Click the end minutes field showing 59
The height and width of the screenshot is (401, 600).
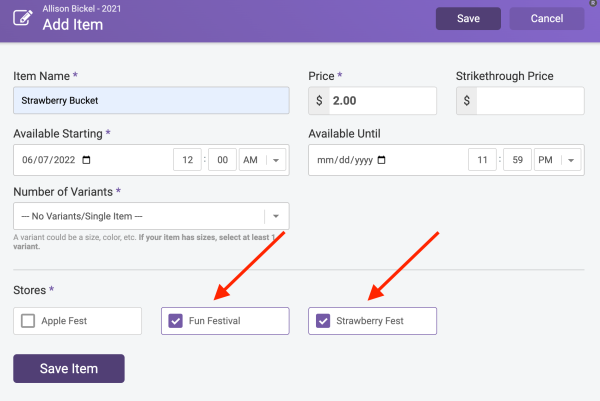tap(517, 160)
